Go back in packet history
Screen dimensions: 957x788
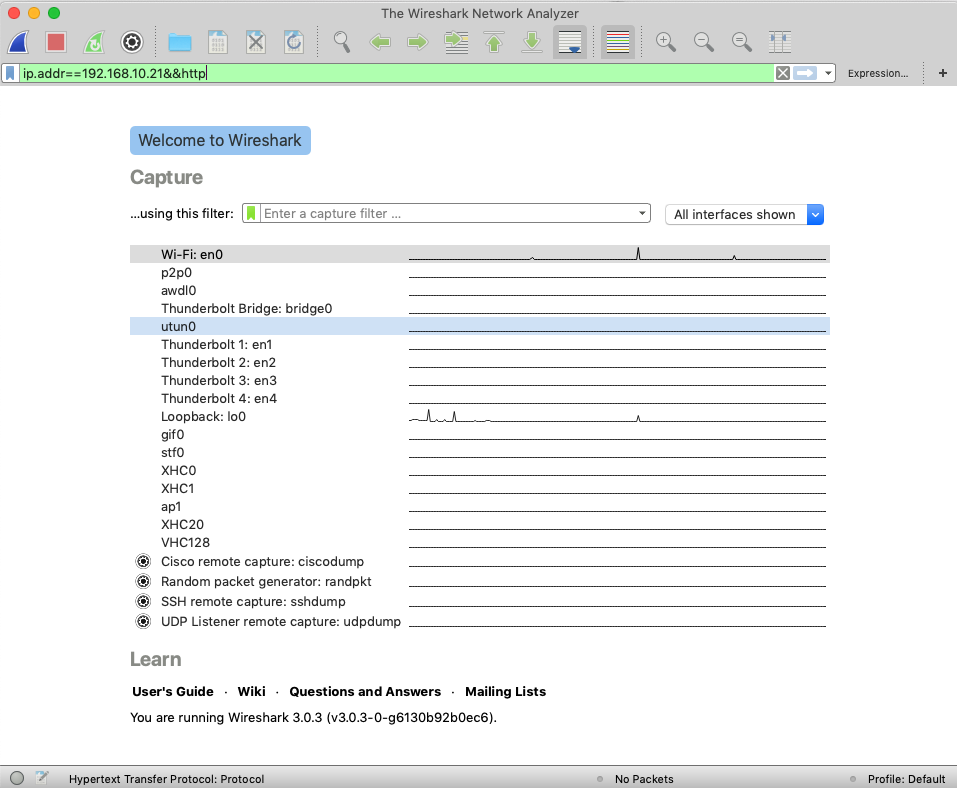(x=380, y=42)
